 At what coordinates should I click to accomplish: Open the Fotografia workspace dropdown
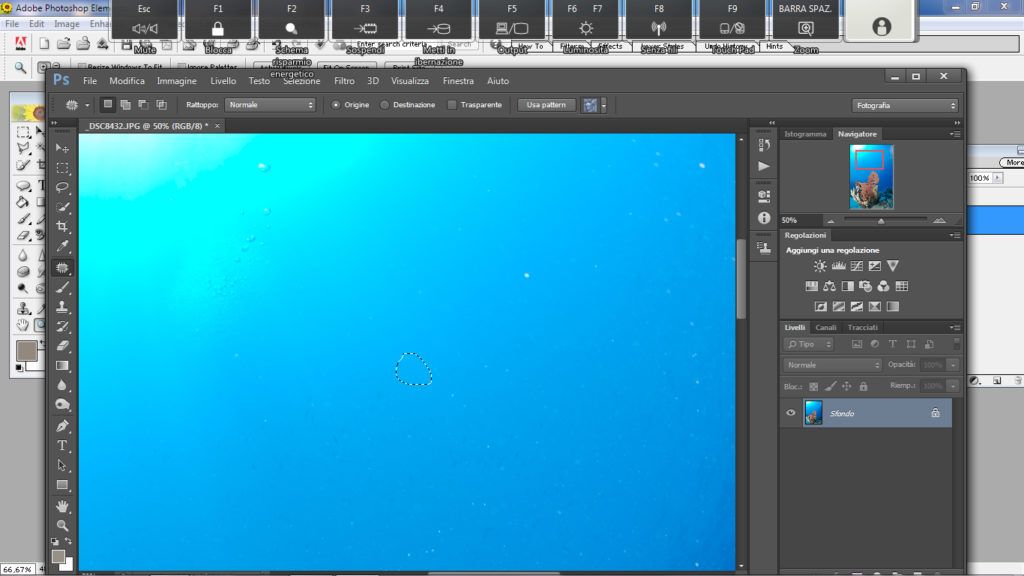(x=905, y=105)
